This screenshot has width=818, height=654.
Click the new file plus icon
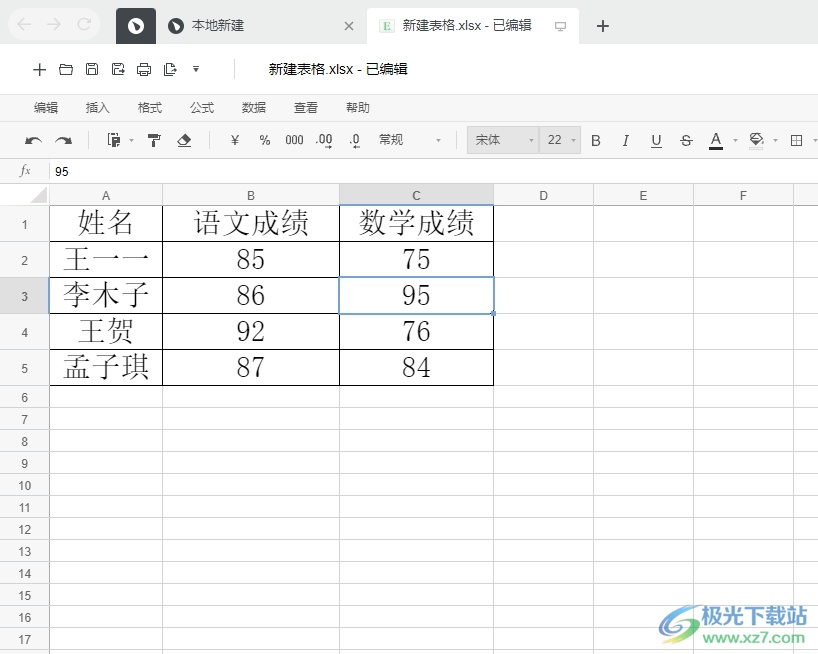(40, 69)
